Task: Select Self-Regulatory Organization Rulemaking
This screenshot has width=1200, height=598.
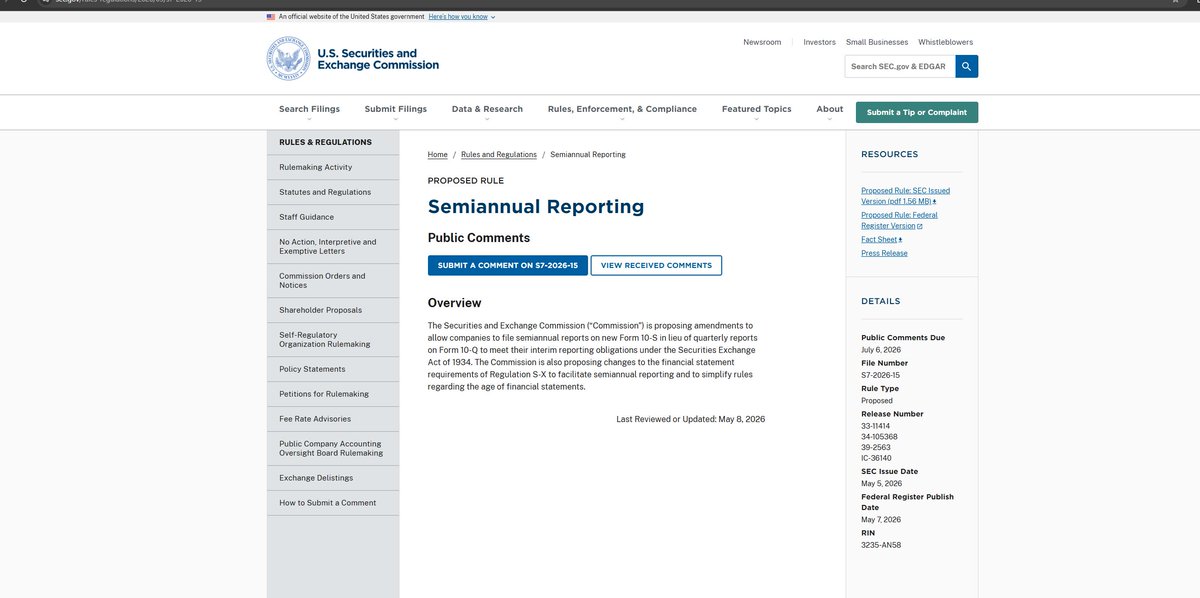Action: click(x=333, y=339)
